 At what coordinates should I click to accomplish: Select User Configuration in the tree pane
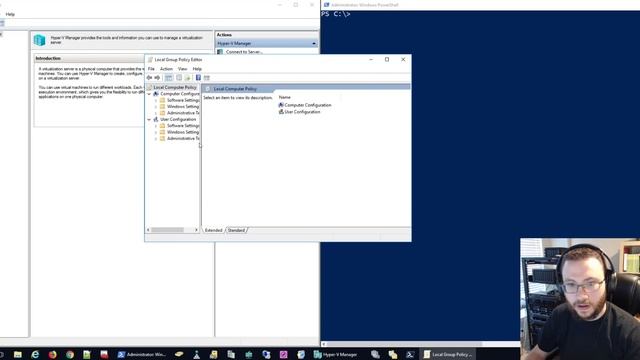[178, 120]
